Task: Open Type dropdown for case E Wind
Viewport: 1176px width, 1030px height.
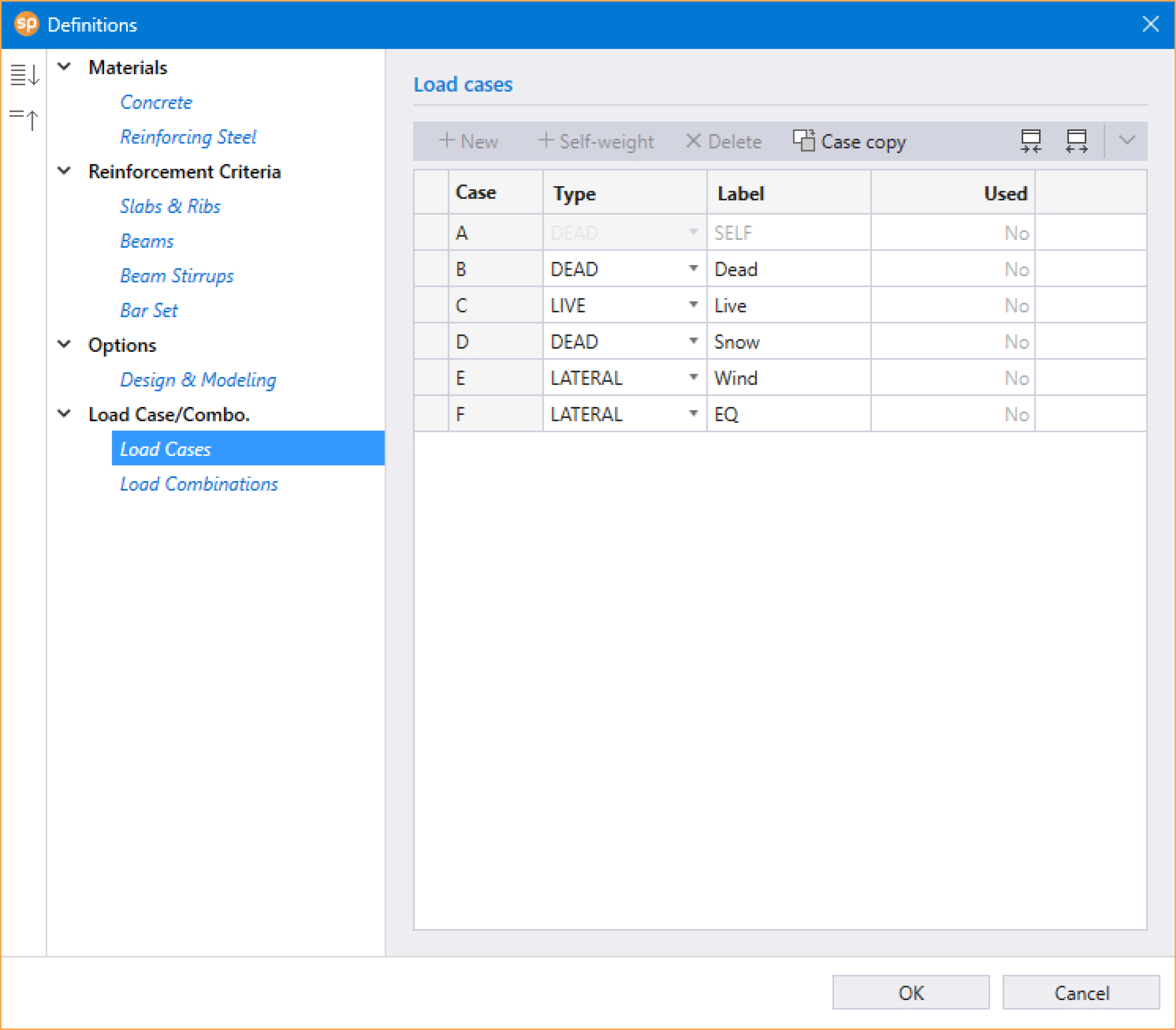Action: [694, 378]
